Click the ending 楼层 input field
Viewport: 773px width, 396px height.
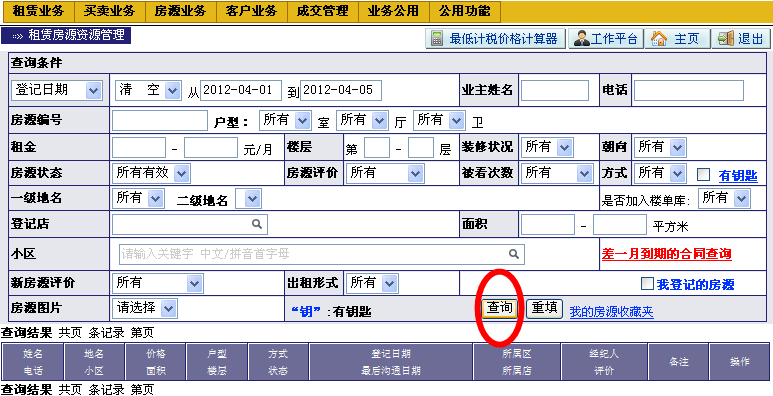coord(421,147)
